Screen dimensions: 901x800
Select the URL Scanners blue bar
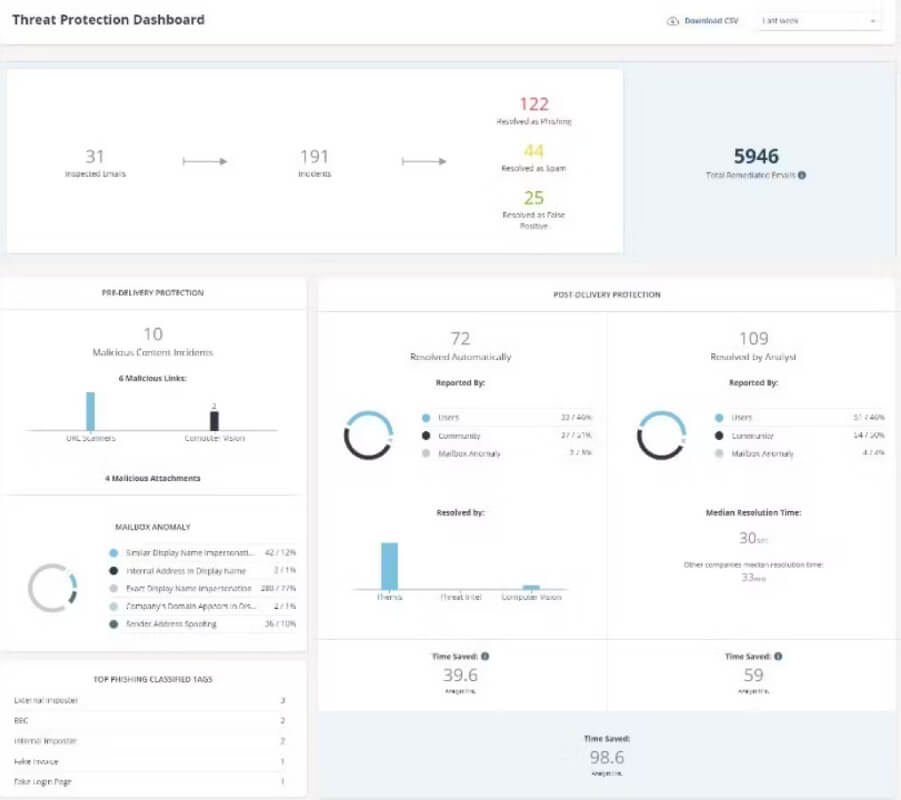coord(90,411)
